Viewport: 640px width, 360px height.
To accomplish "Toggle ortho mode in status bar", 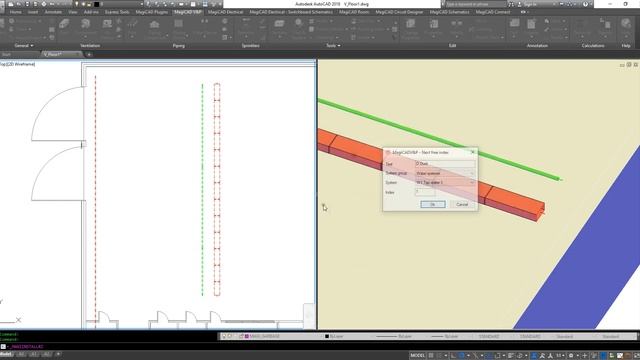I will (x=453, y=356).
